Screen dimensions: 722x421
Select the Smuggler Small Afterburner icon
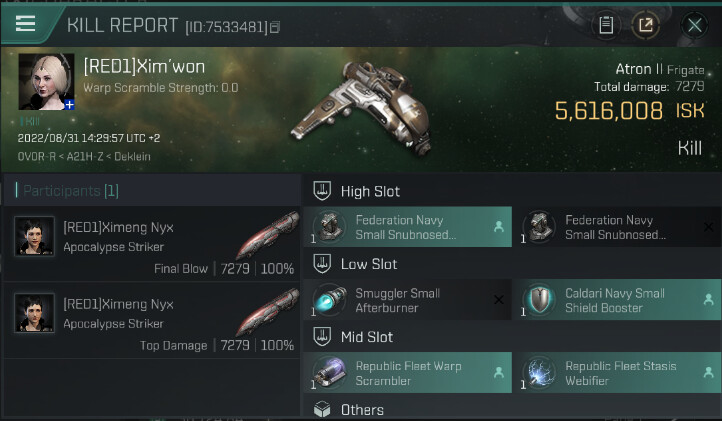329,300
